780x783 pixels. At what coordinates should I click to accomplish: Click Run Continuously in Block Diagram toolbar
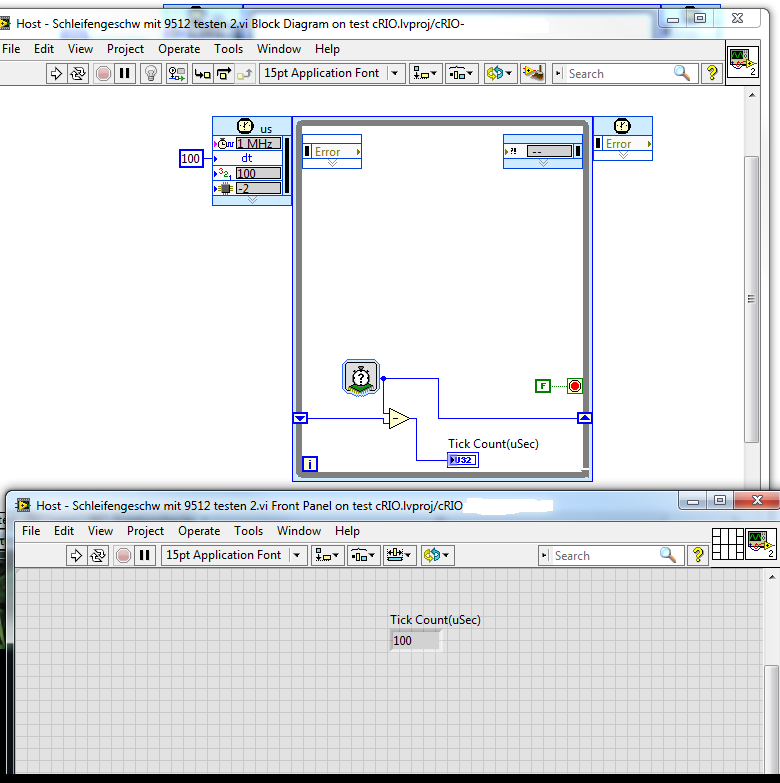[x=78, y=74]
